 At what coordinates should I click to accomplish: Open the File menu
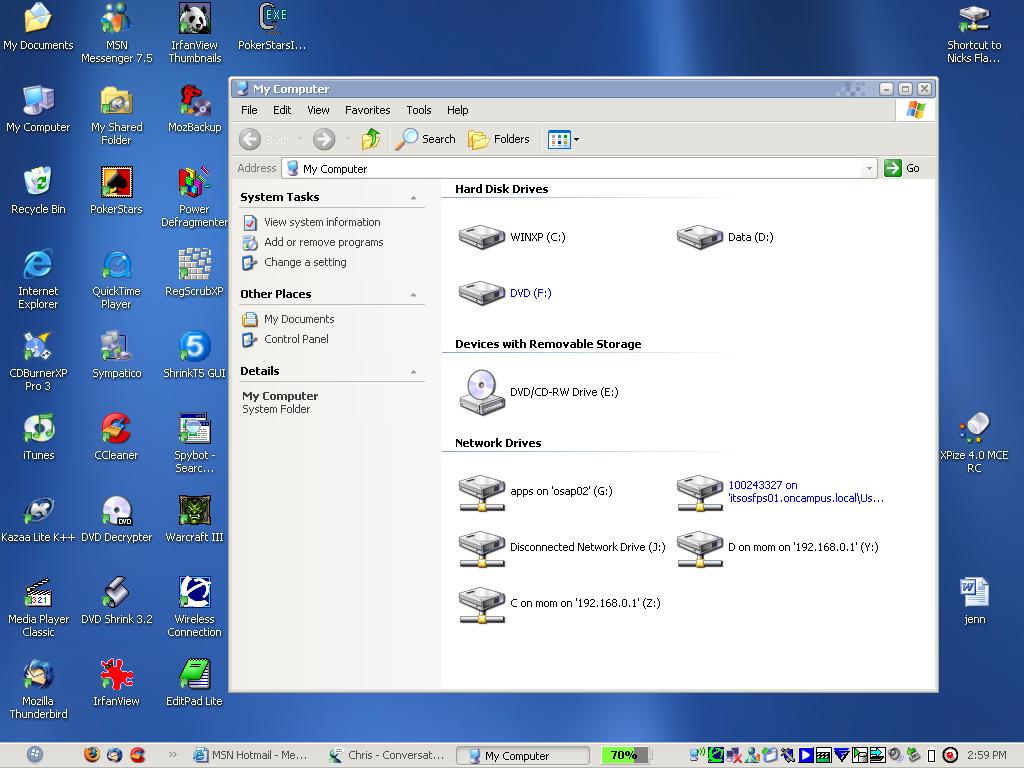(249, 110)
